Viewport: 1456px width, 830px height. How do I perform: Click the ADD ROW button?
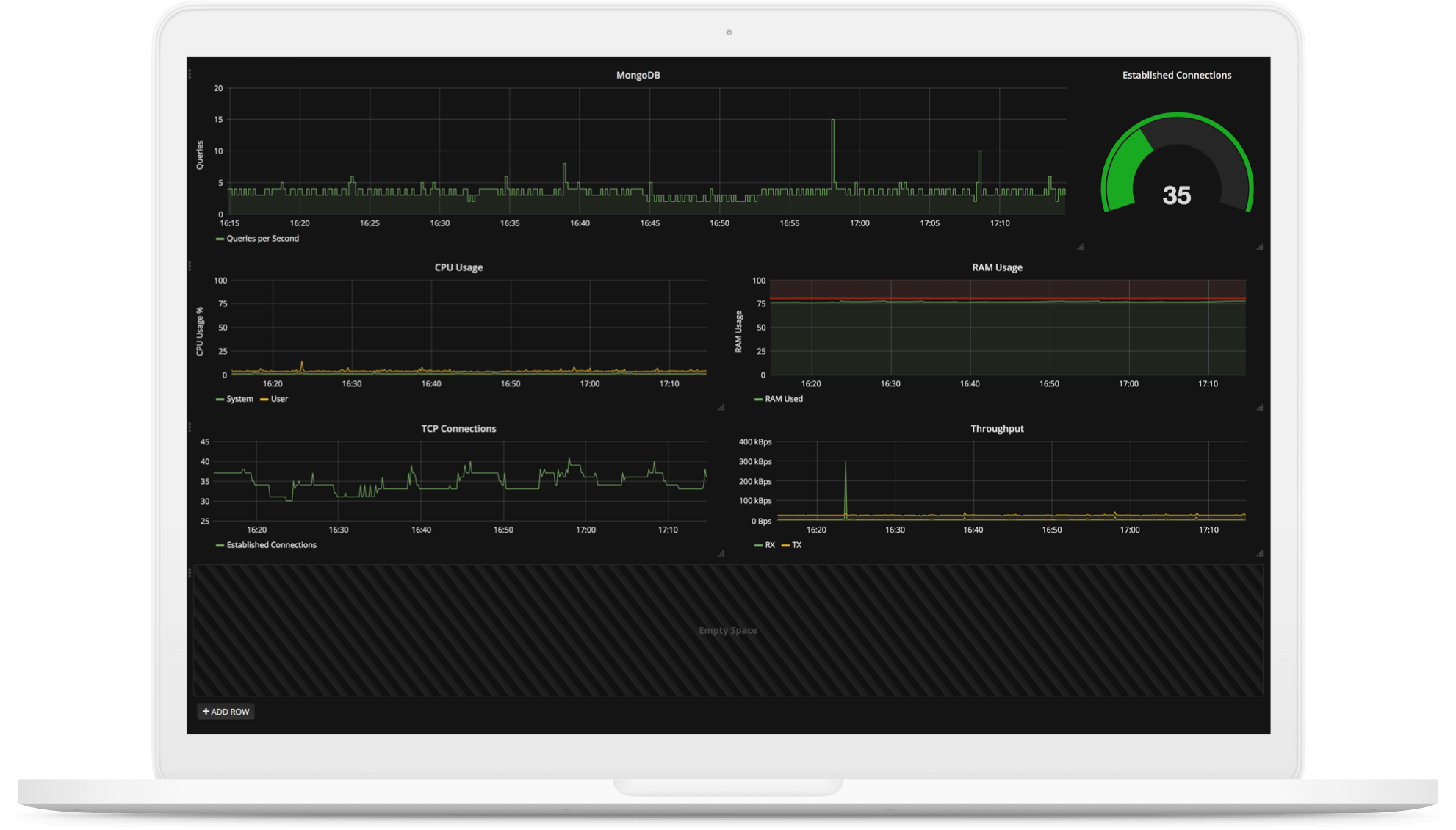point(226,711)
